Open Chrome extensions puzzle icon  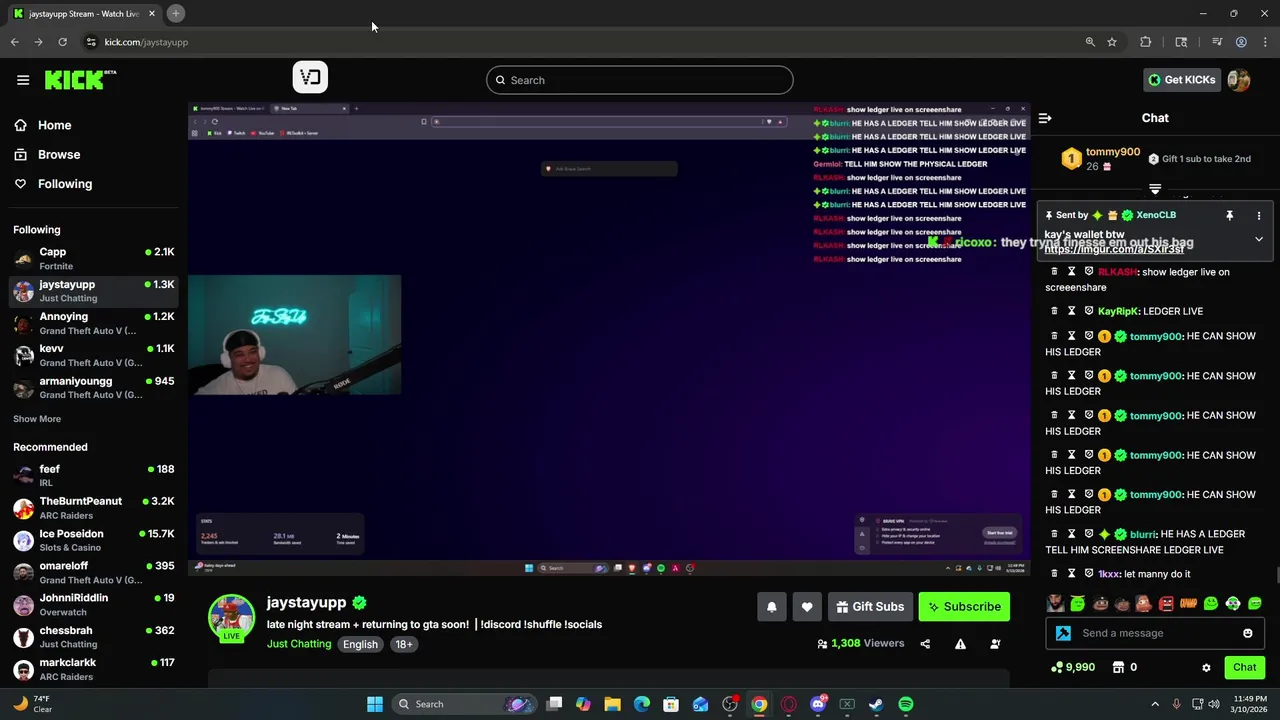click(x=1146, y=42)
